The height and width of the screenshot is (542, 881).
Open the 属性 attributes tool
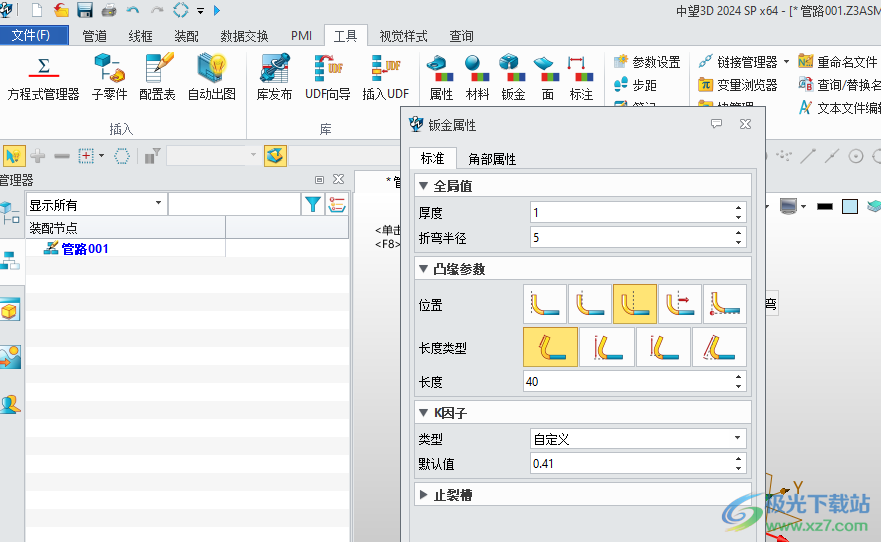pos(441,78)
